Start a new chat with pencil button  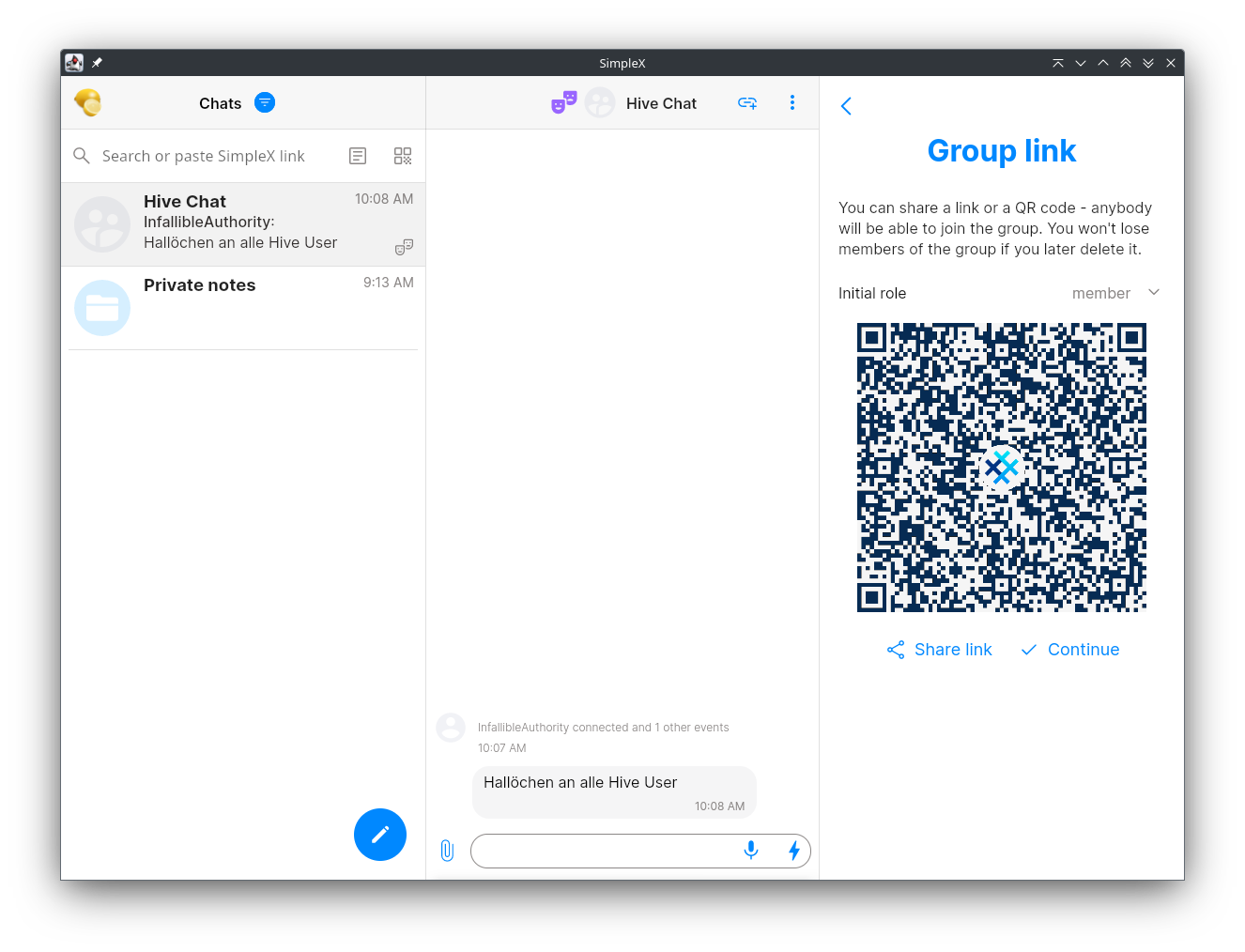click(x=380, y=835)
